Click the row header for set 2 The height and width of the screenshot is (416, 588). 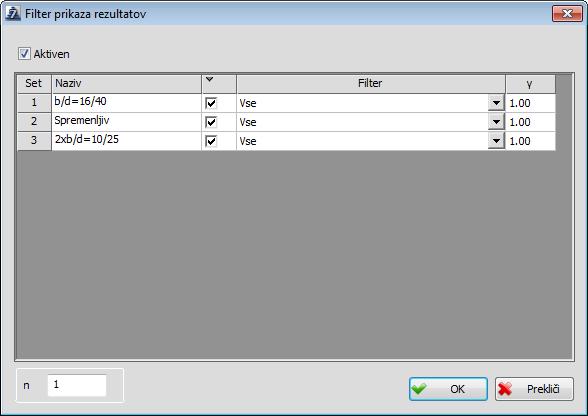[x=34, y=122]
